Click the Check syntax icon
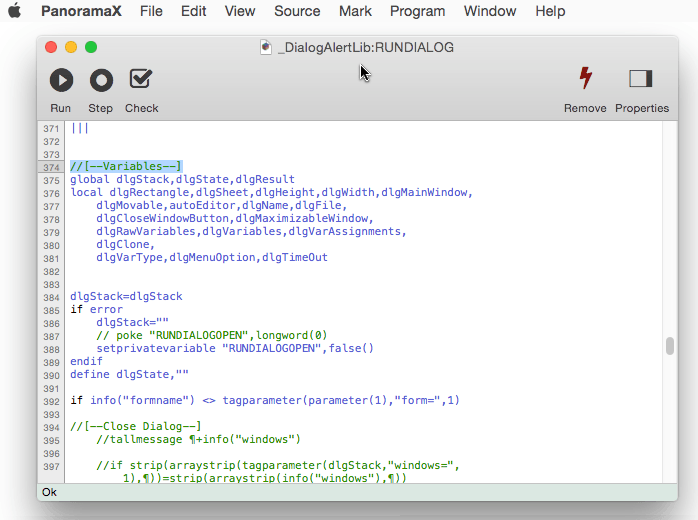Viewport: 698px width, 520px height. coord(141,79)
